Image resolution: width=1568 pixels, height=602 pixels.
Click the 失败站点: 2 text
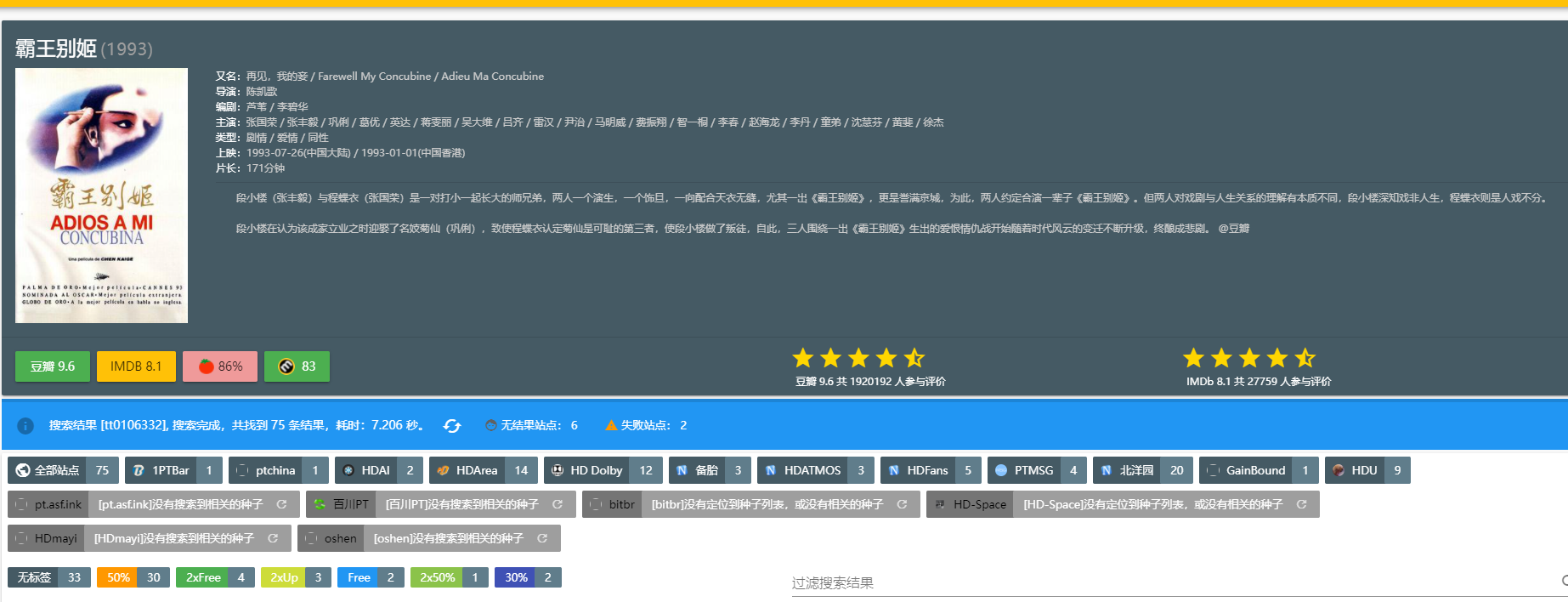point(654,425)
